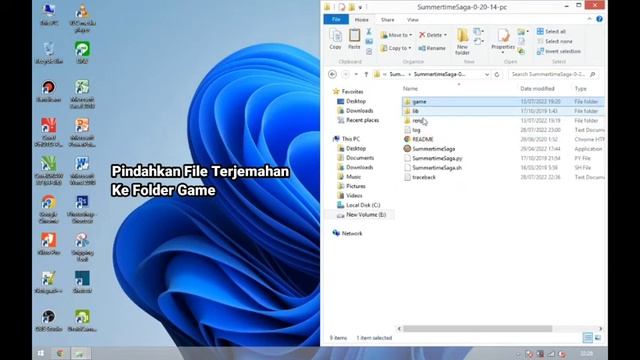Open Local Disk (C:) in navigation pane
640x360 pixels.
coord(358,205)
